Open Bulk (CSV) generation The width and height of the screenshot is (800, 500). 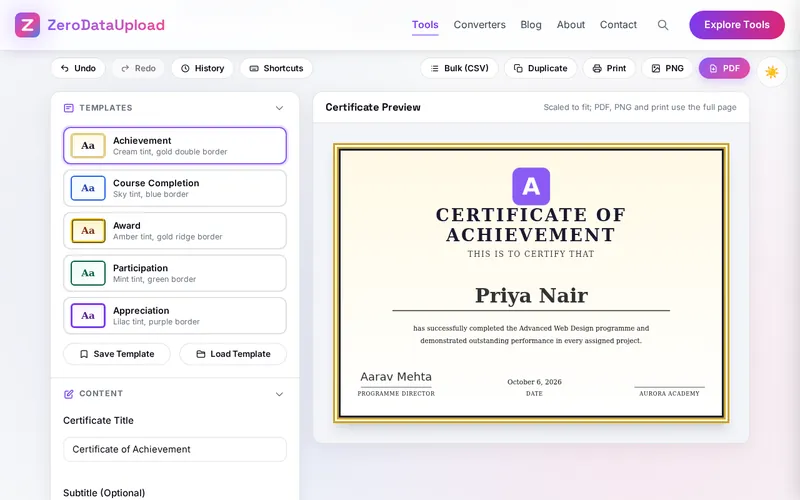[459, 68]
